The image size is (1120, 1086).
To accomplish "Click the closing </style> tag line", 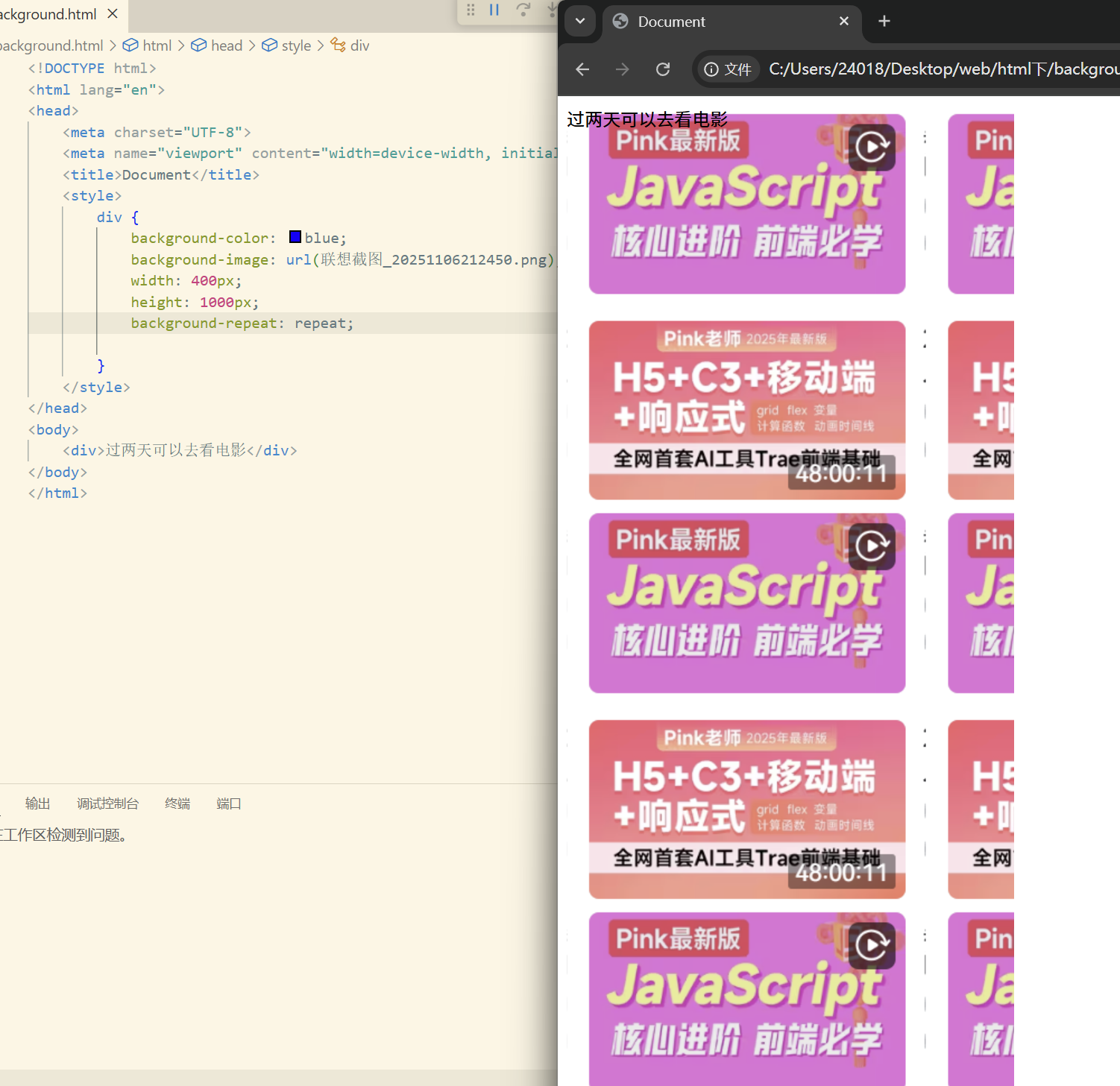I will (x=97, y=387).
